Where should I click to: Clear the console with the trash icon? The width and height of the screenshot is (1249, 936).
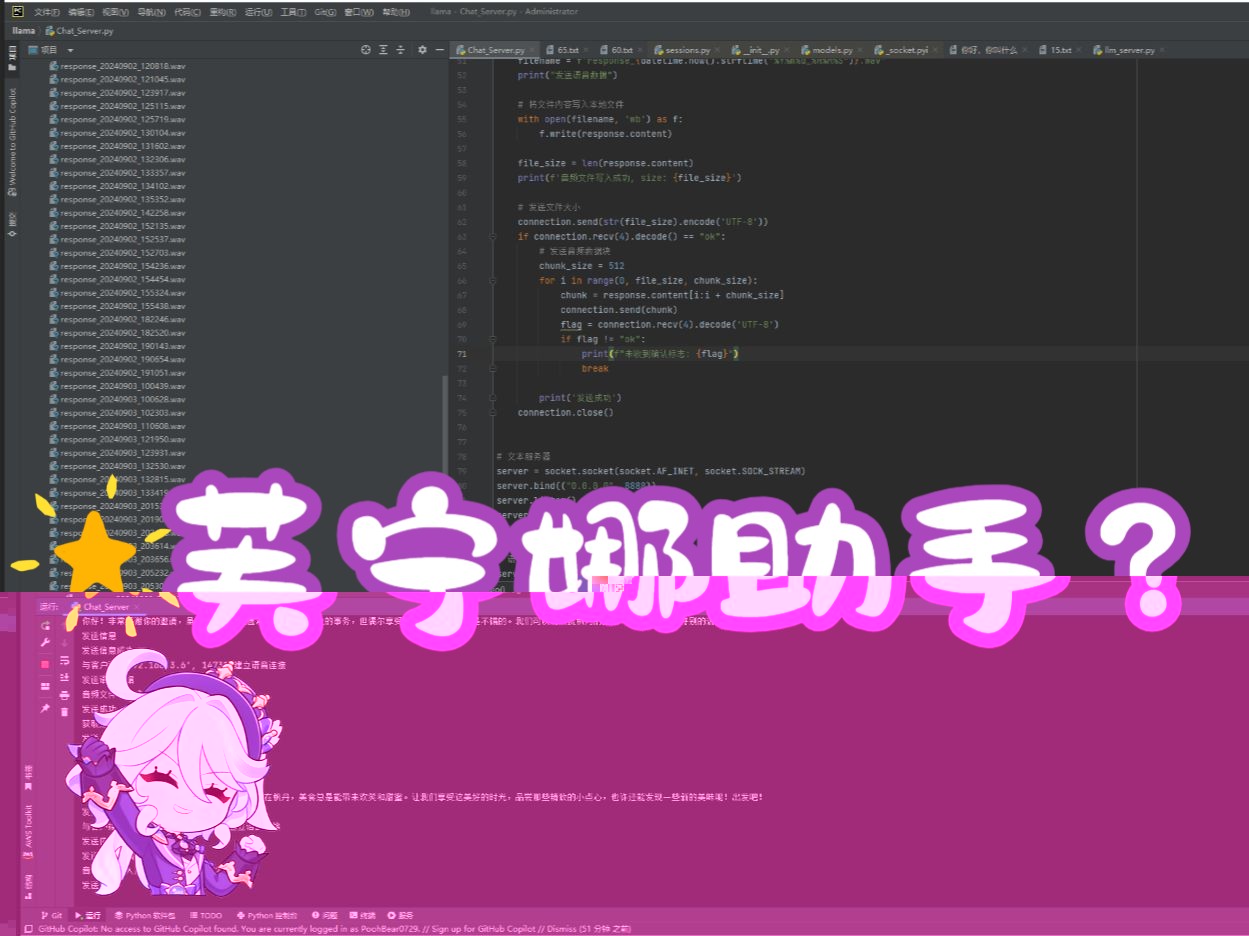[65, 712]
